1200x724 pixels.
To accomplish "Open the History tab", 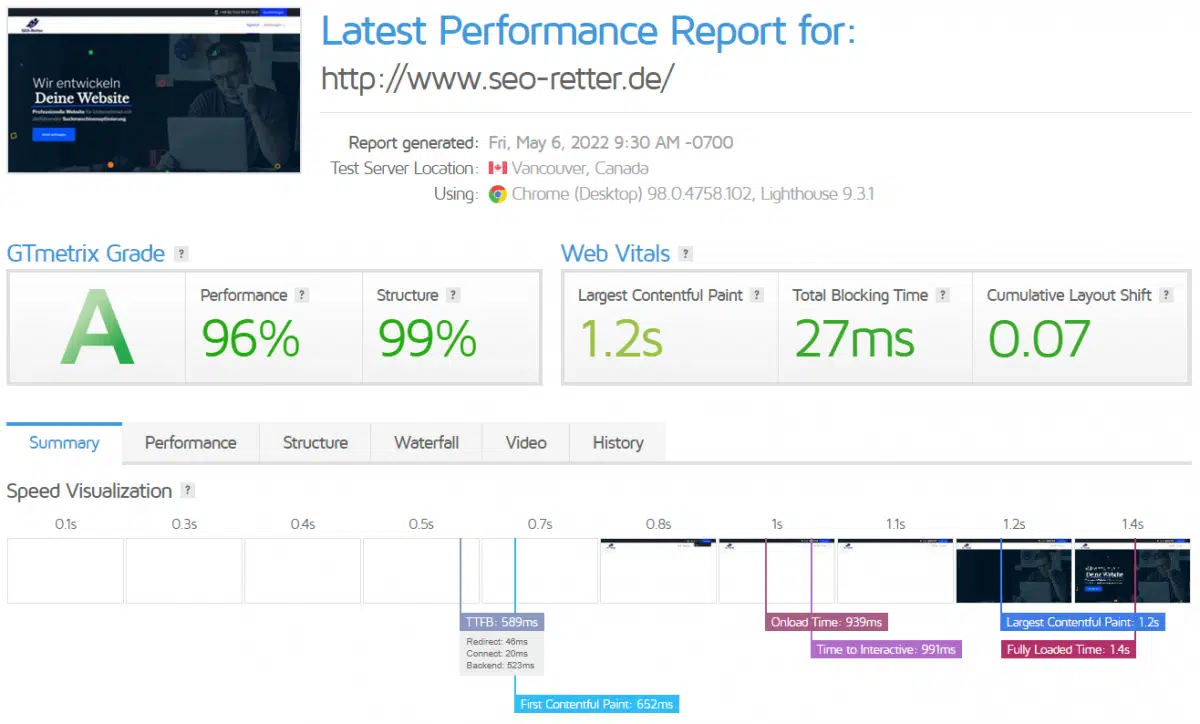I will [617, 443].
